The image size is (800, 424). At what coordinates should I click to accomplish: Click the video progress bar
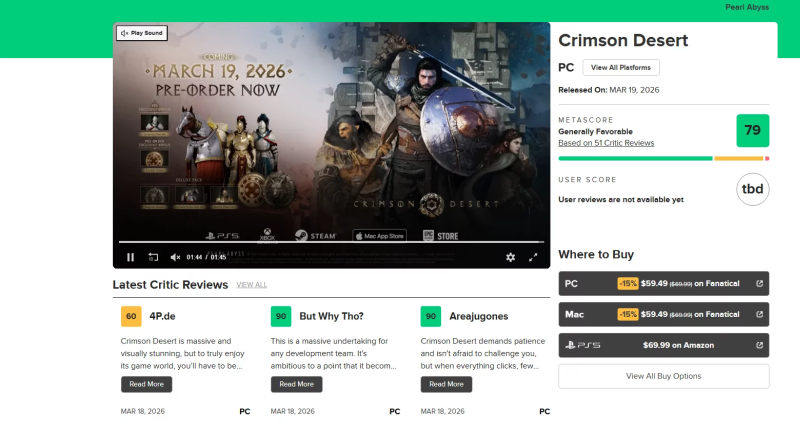[x=330, y=242]
